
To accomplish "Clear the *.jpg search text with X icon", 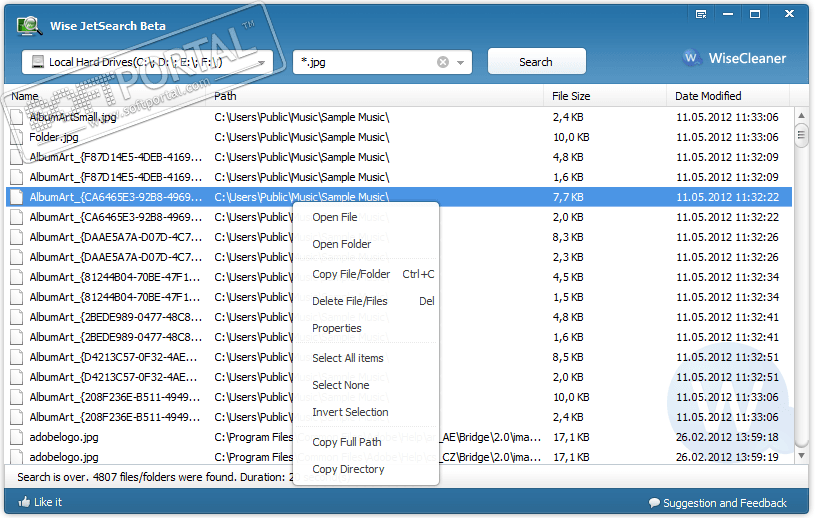I will point(442,62).
